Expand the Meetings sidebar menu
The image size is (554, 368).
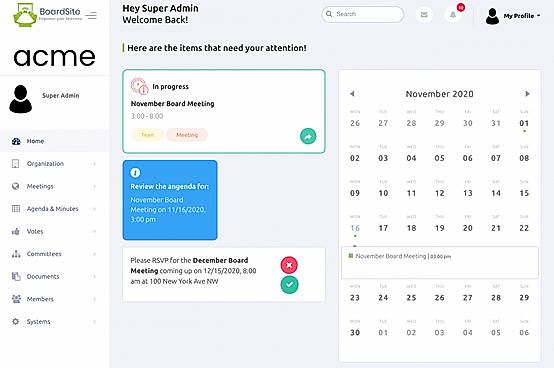click(54, 186)
